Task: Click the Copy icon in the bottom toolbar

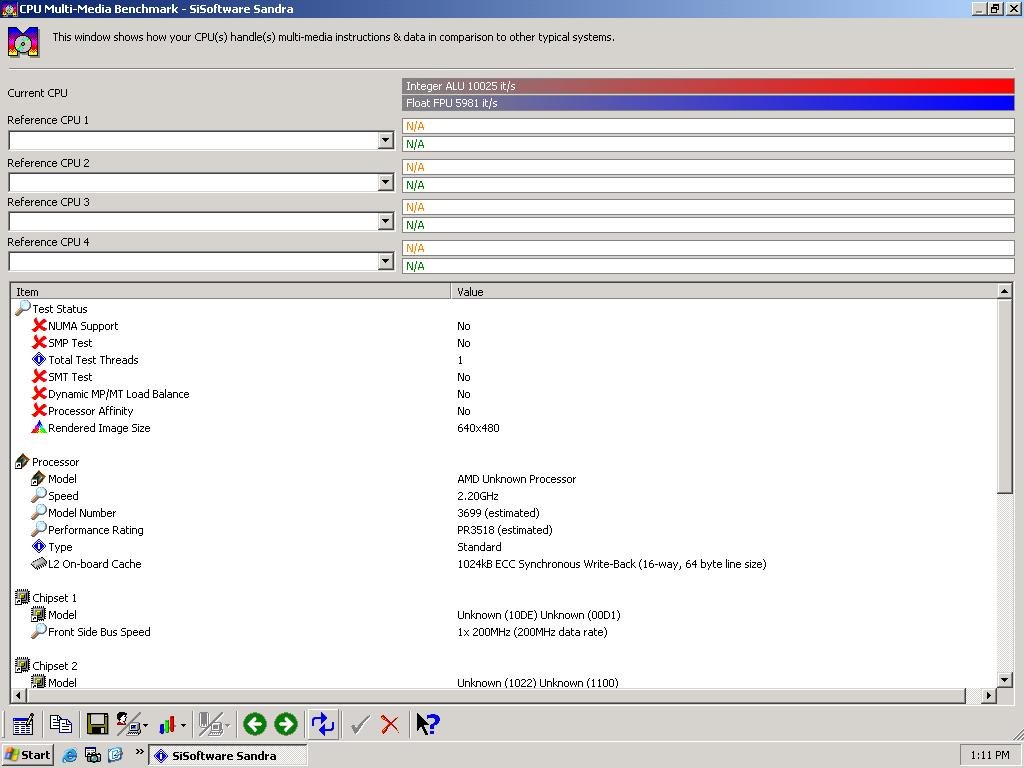Action: point(61,724)
